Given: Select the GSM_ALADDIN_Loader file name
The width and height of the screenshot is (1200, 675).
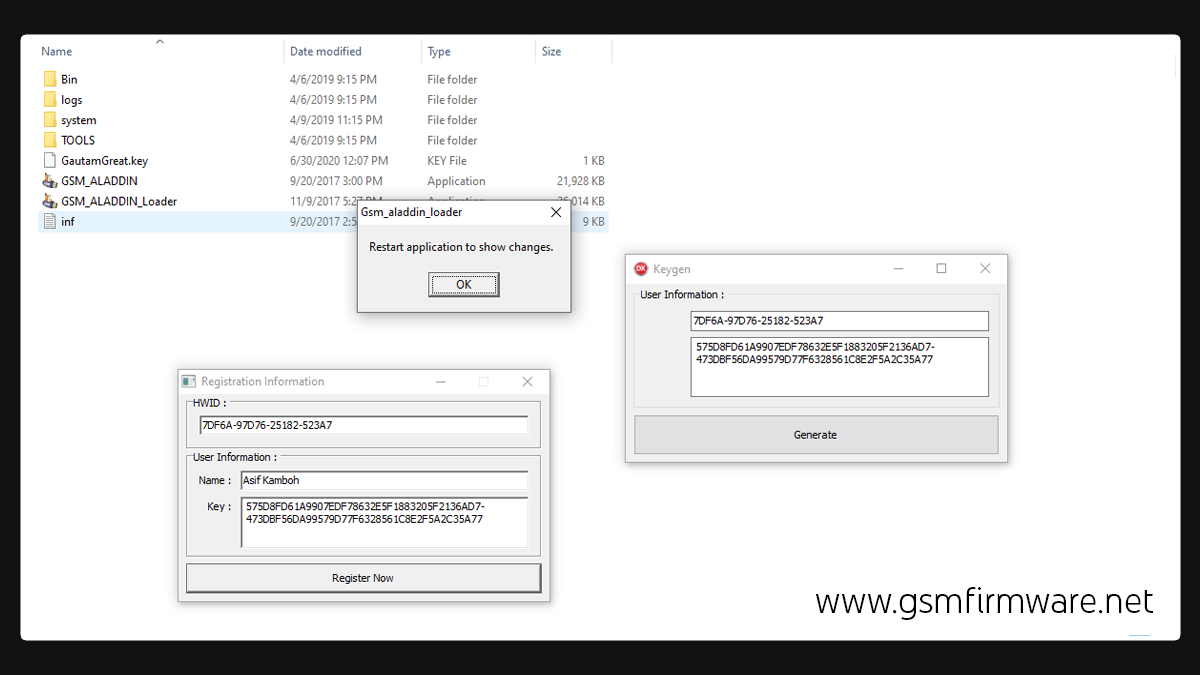Looking at the screenshot, I should click(119, 201).
